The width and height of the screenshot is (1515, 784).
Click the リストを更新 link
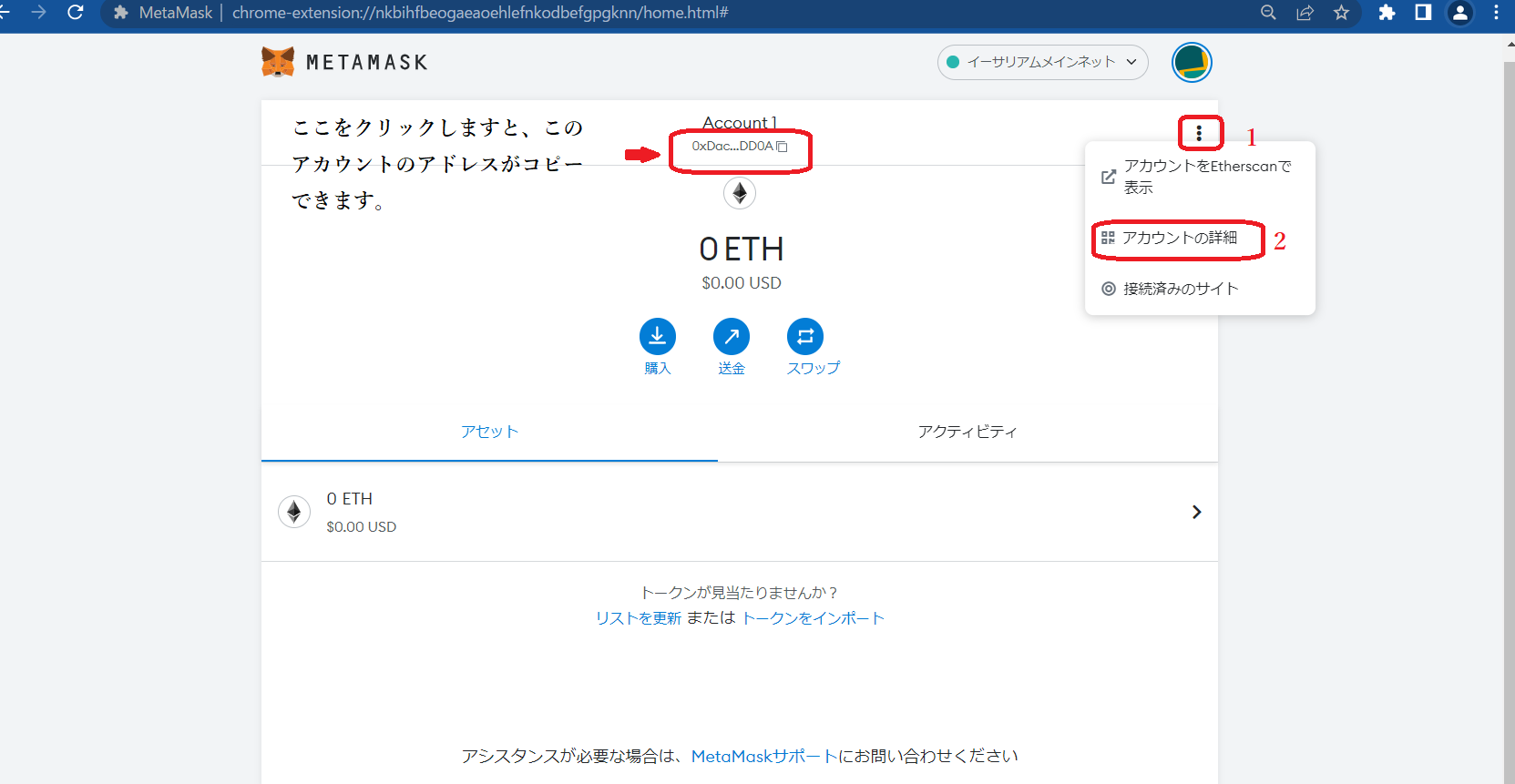pyautogui.click(x=639, y=618)
